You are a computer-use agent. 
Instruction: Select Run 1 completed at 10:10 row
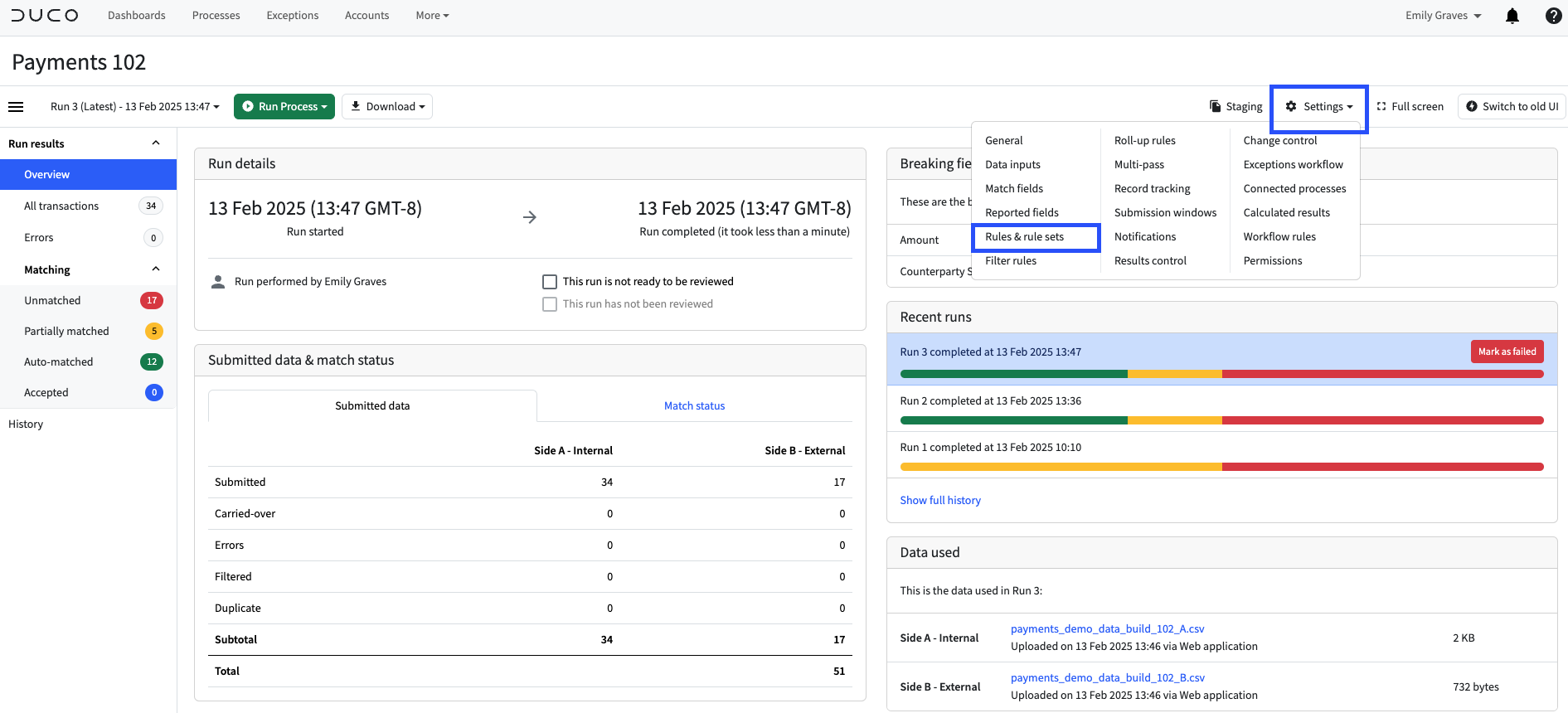pos(1222,455)
